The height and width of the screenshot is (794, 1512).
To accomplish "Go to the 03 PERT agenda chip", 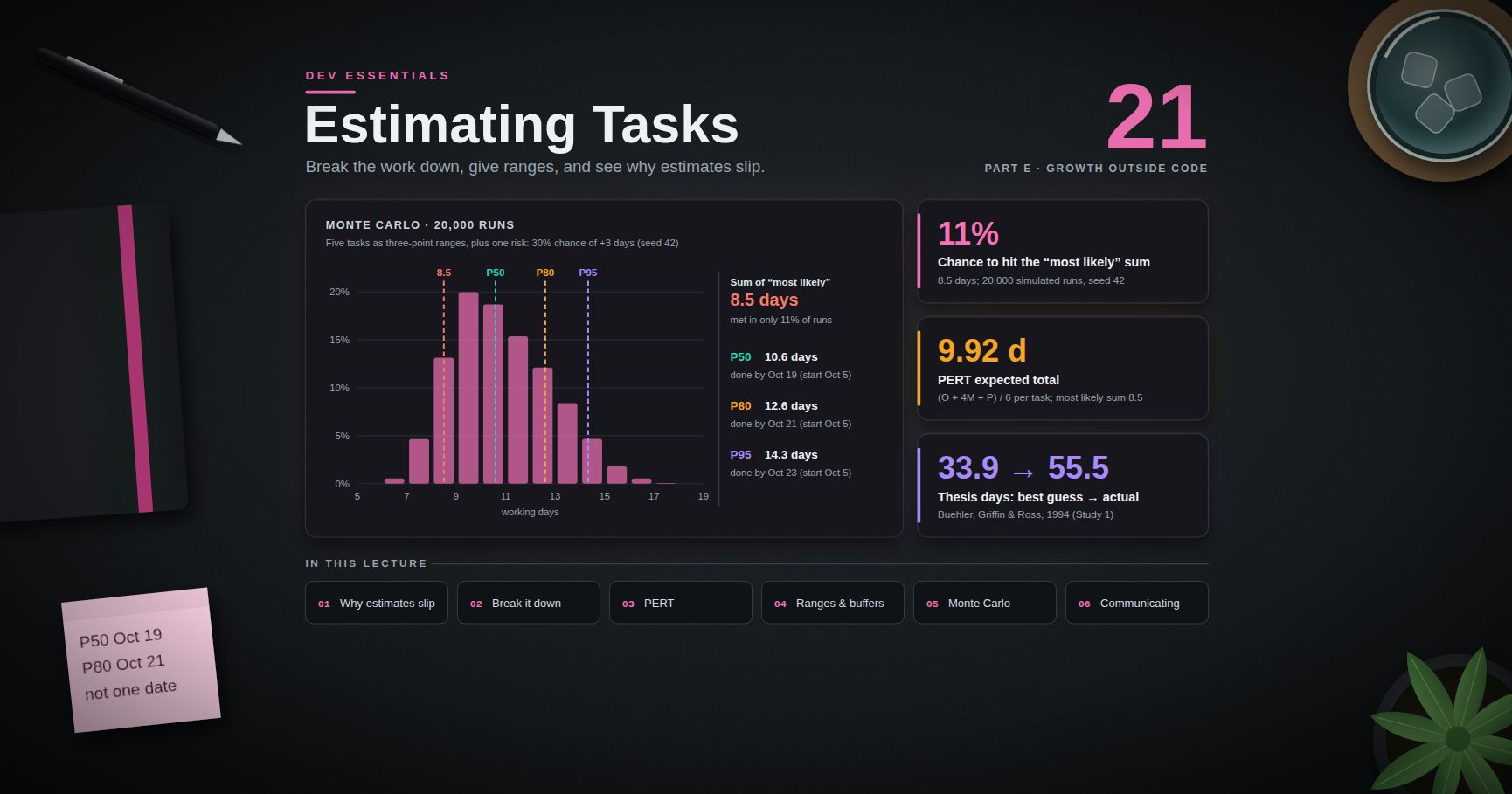I will (x=680, y=603).
